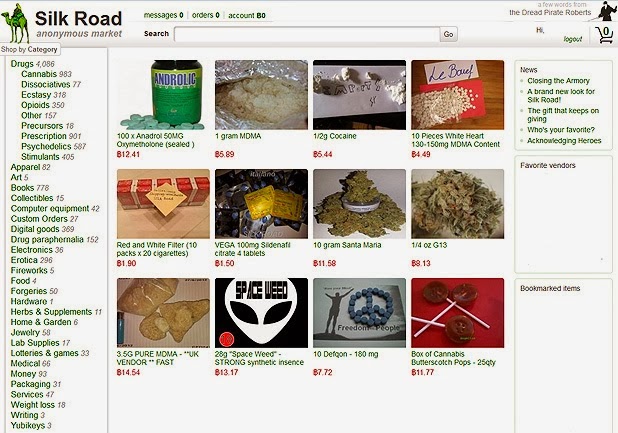Viewport: 618px width, 433px height.
Task: Open the red cigarette packs thumbnail
Action: click(163, 204)
